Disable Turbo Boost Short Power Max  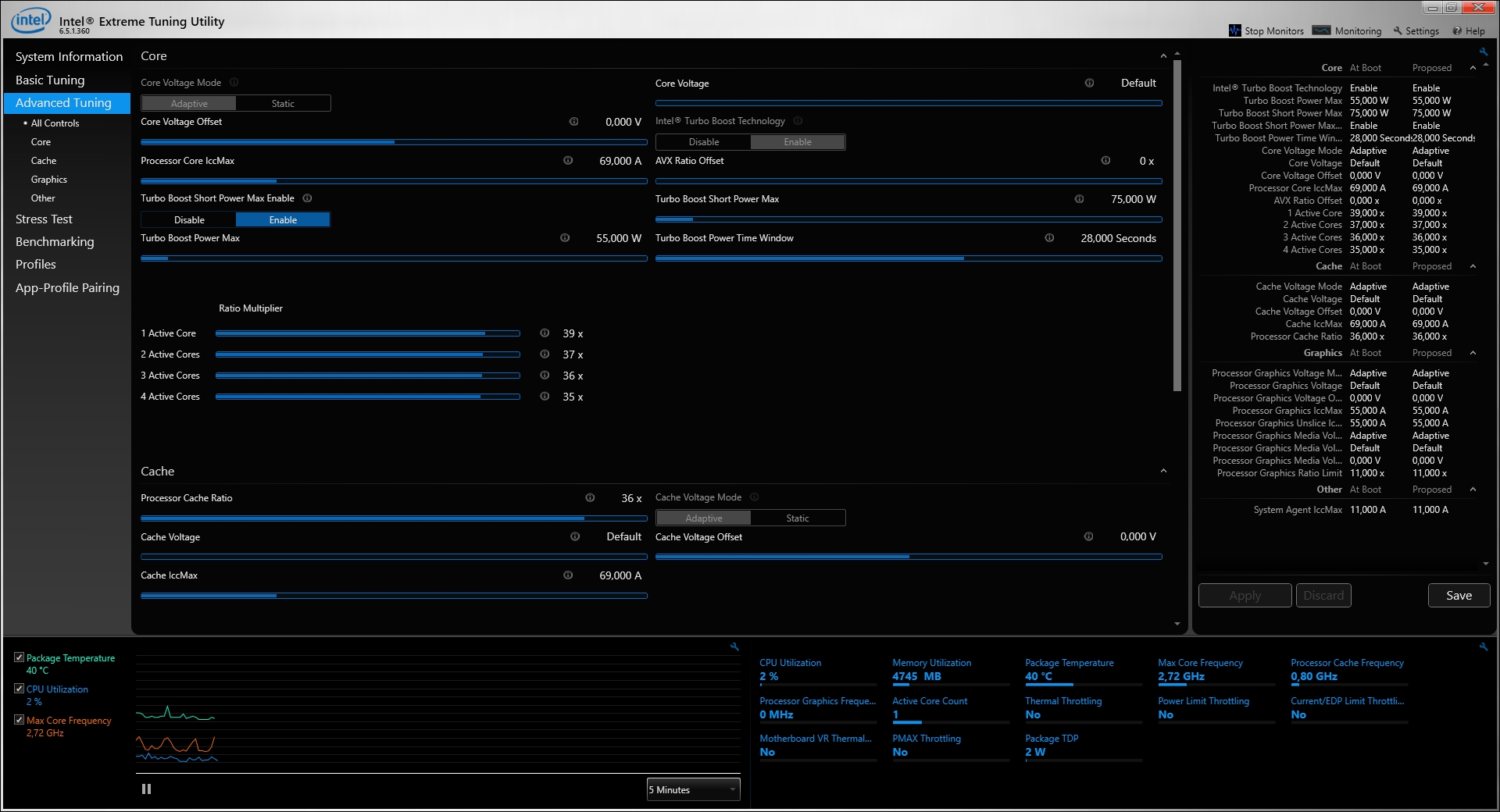click(189, 220)
